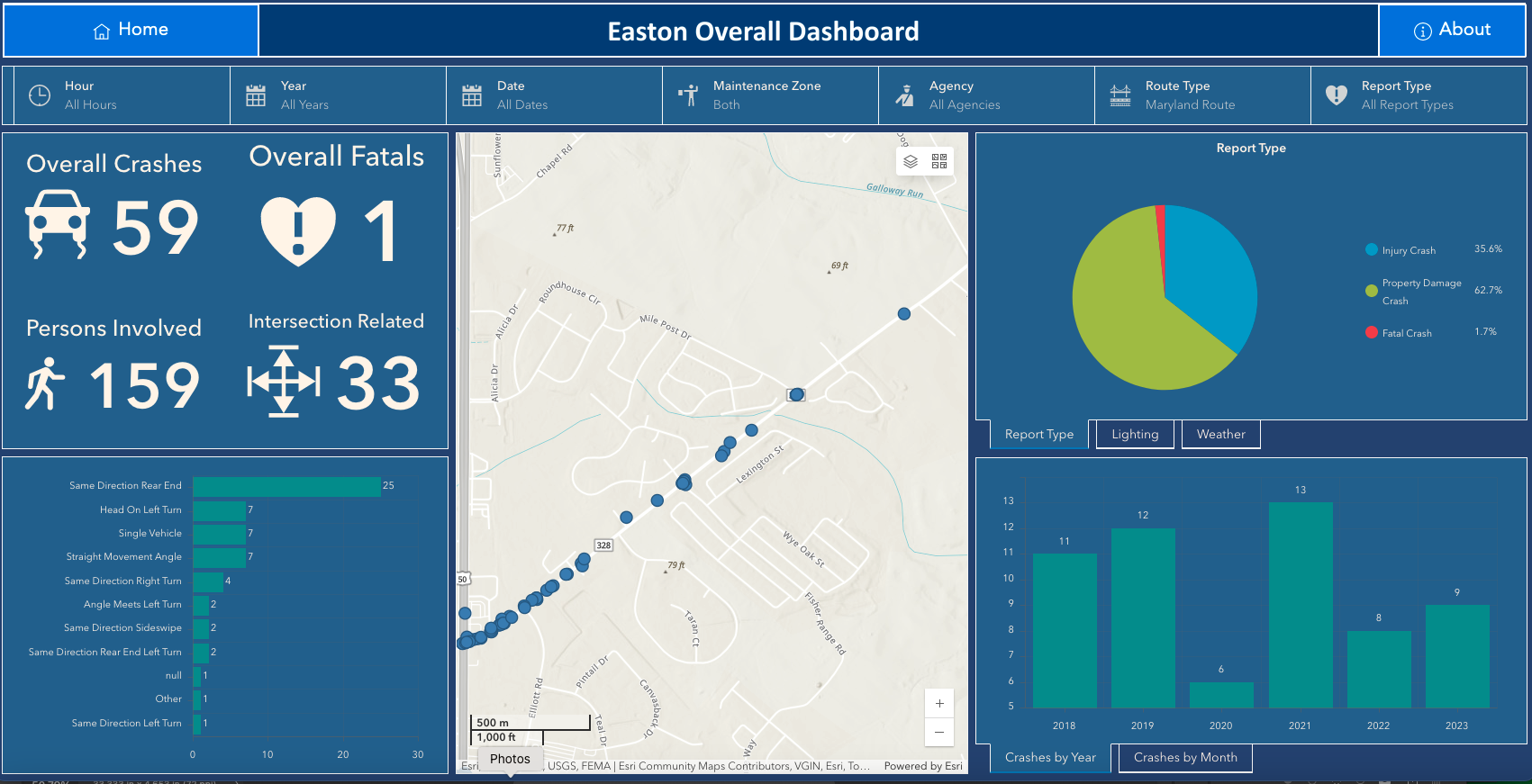The height and width of the screenshot is (784, 1532).
Task: Select the Head On Left Turn bar
Action: click(219, 510)
